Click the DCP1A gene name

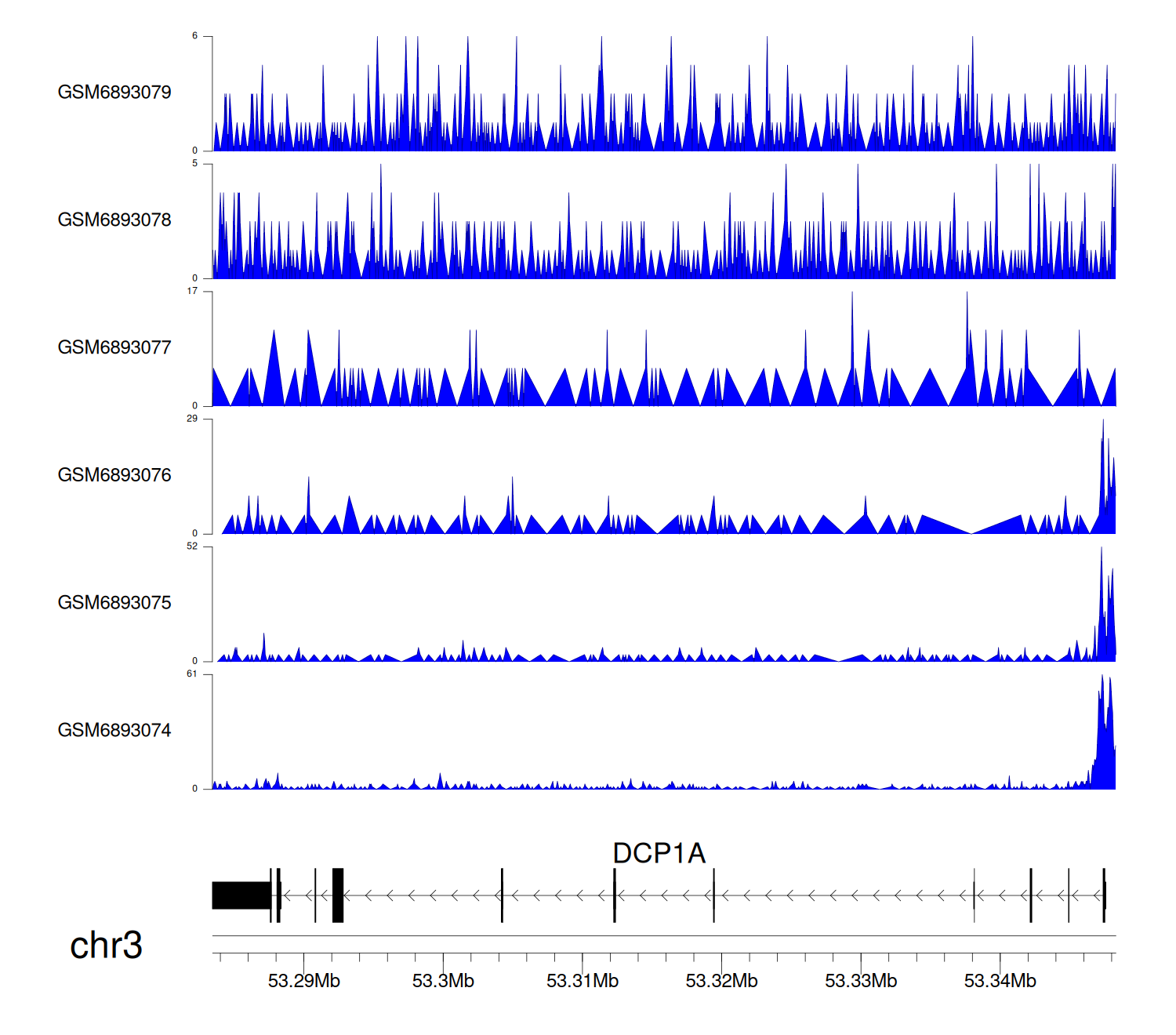tap(659, 853)
